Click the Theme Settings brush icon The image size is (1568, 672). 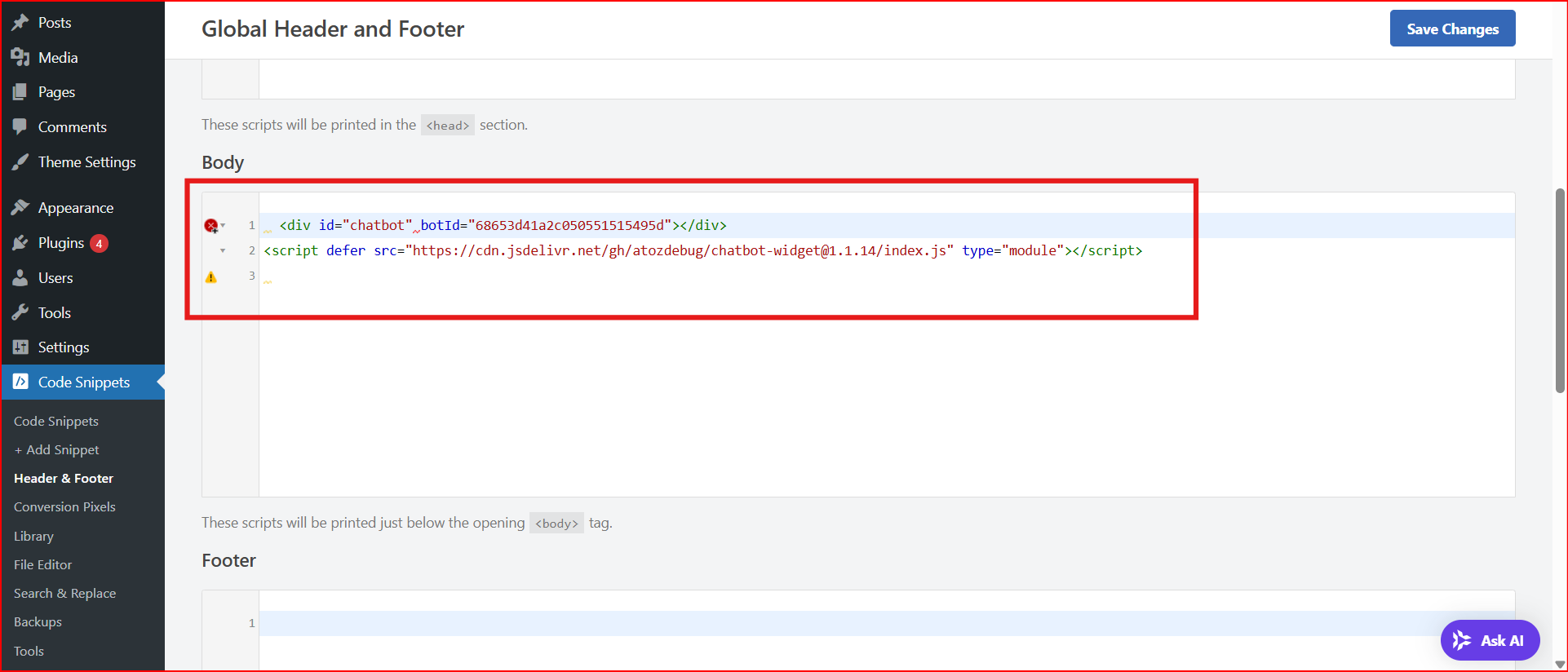[20, 161]
